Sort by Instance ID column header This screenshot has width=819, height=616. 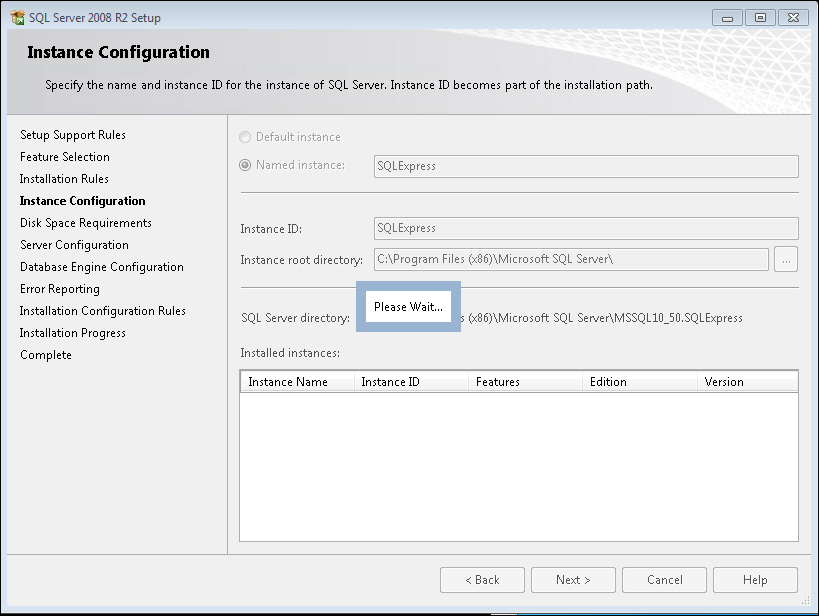coord(411,382)
